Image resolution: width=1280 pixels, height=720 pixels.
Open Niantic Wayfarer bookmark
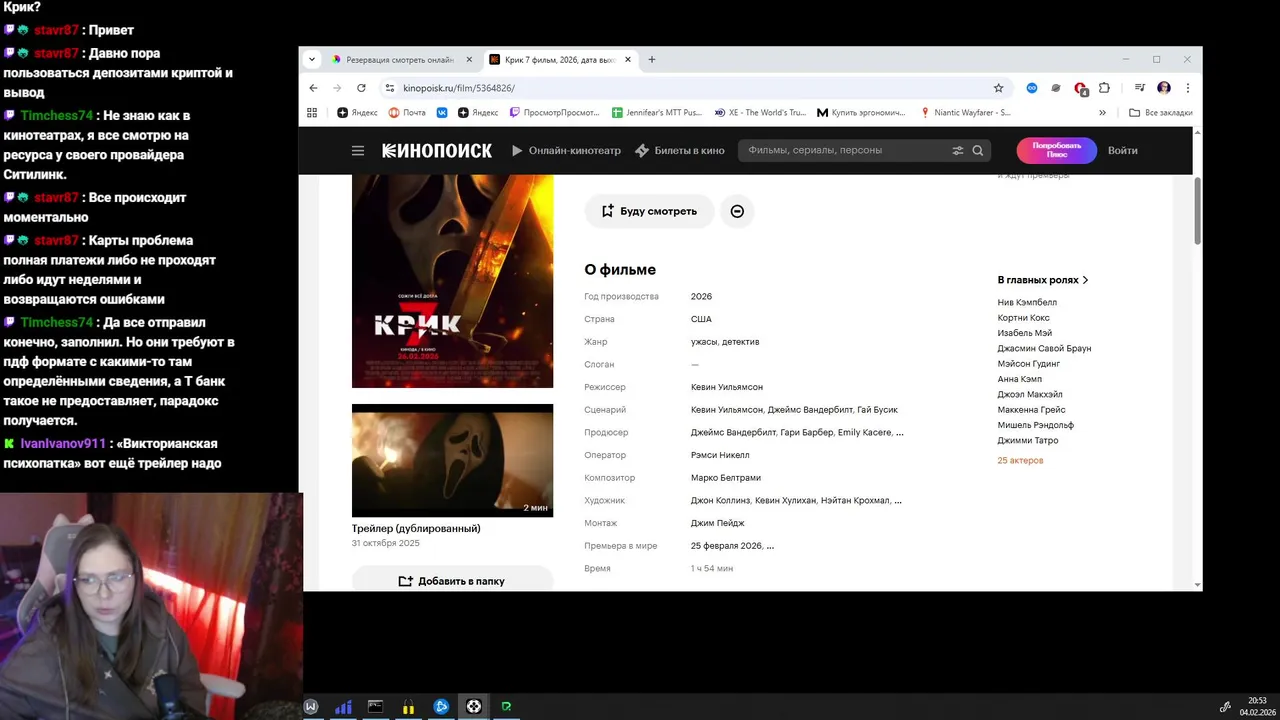[966, 113]
